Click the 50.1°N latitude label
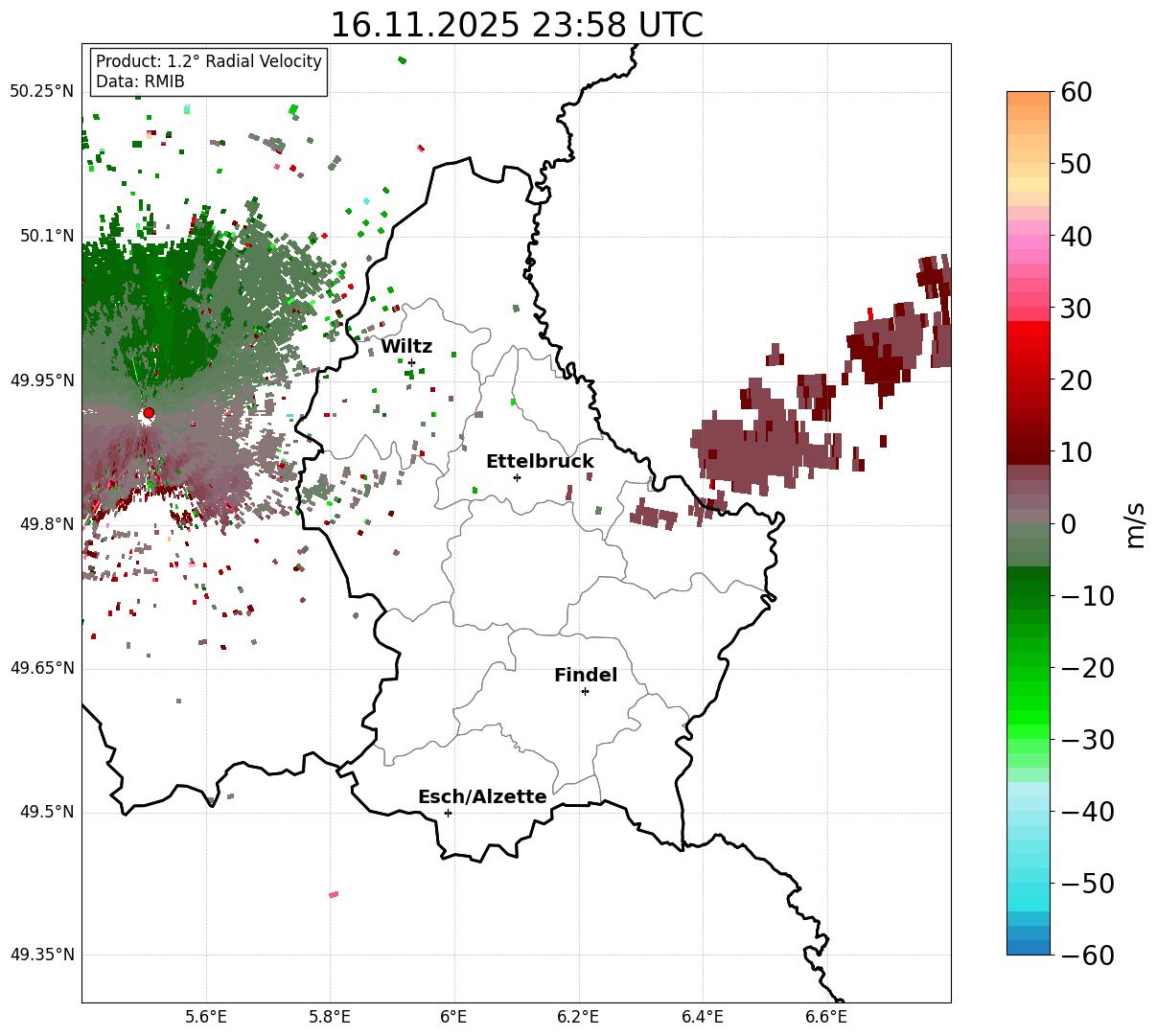The image size is (1157, 1036). point(46,236)
